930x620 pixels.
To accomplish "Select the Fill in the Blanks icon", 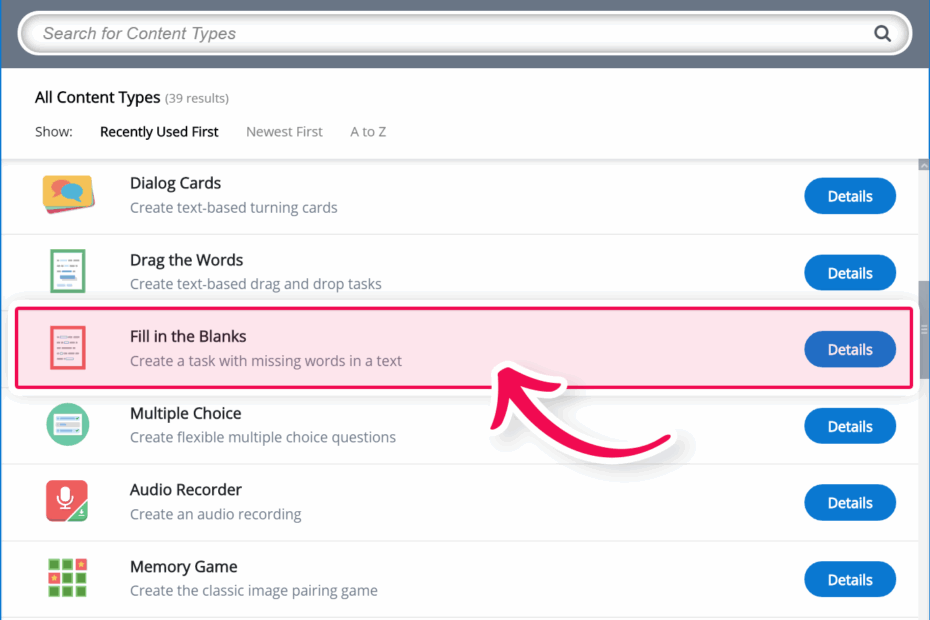I will (x=68, y=348).
